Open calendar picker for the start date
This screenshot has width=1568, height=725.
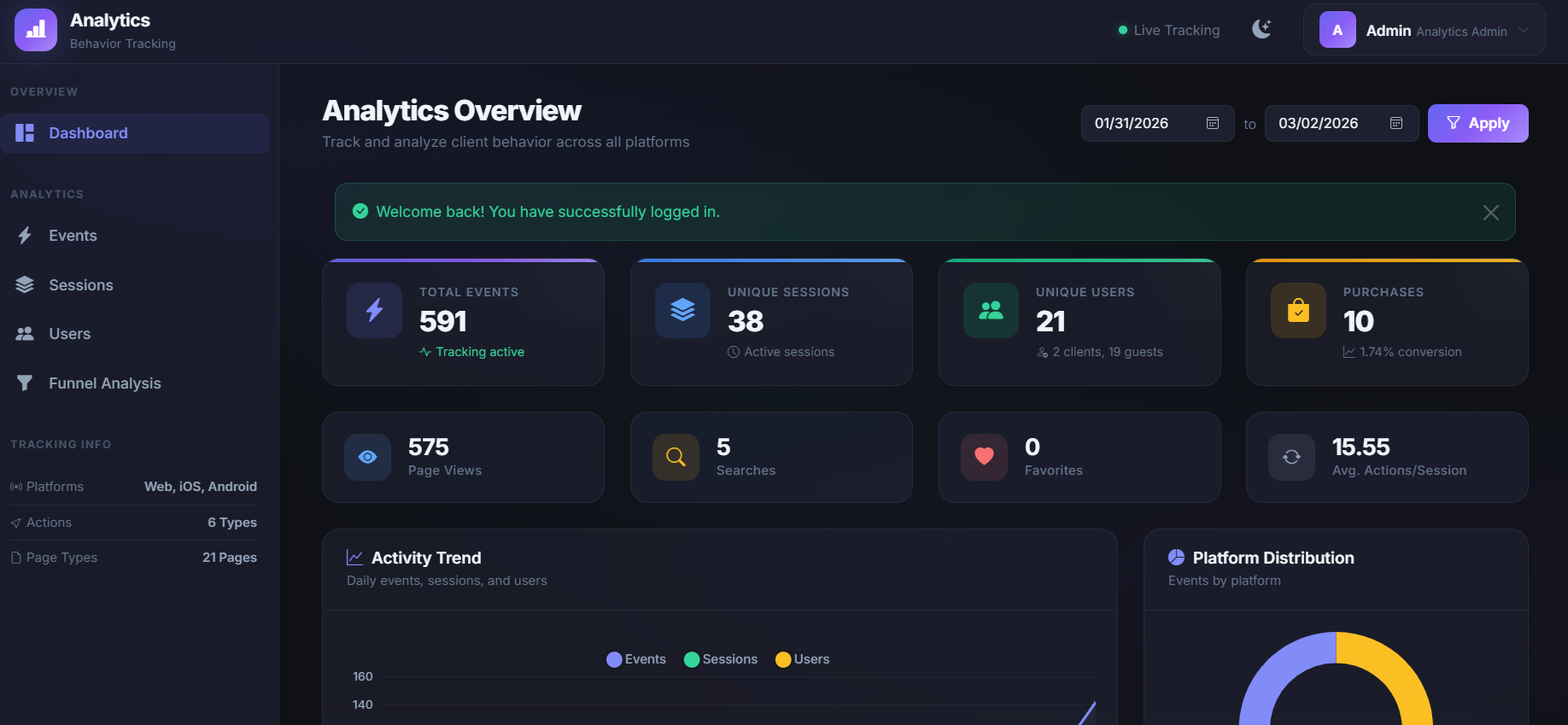pos(1212,123)
